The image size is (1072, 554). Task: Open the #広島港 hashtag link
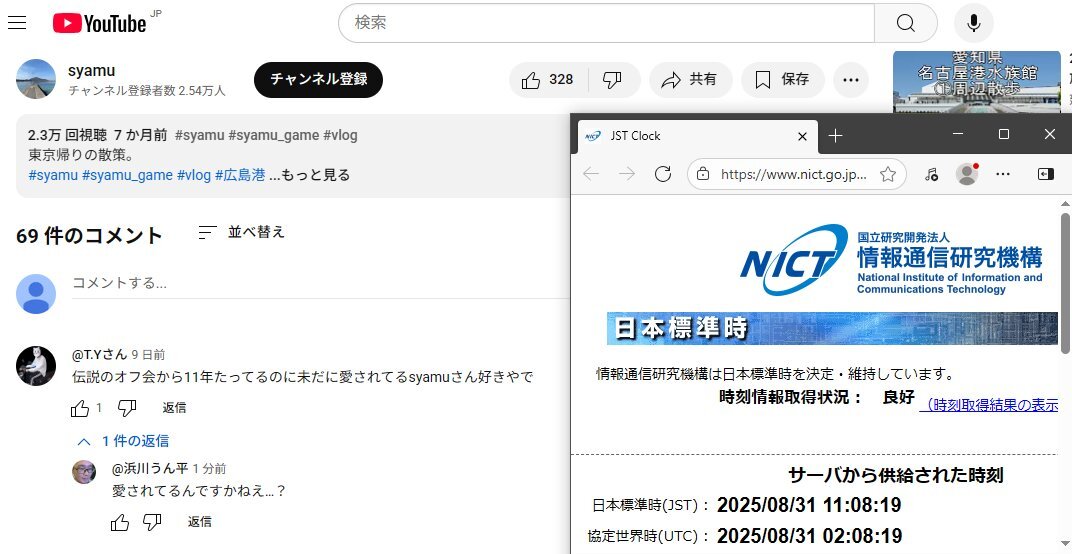240,175
